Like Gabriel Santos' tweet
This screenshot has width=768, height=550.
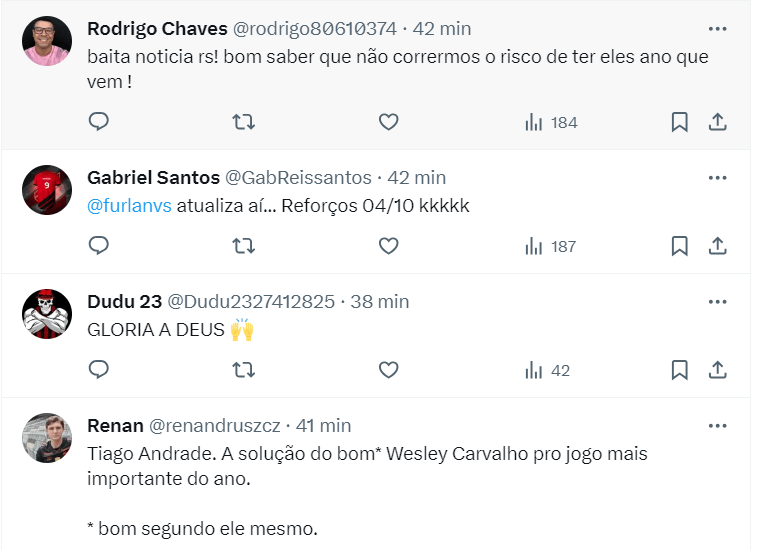[388, 246]
